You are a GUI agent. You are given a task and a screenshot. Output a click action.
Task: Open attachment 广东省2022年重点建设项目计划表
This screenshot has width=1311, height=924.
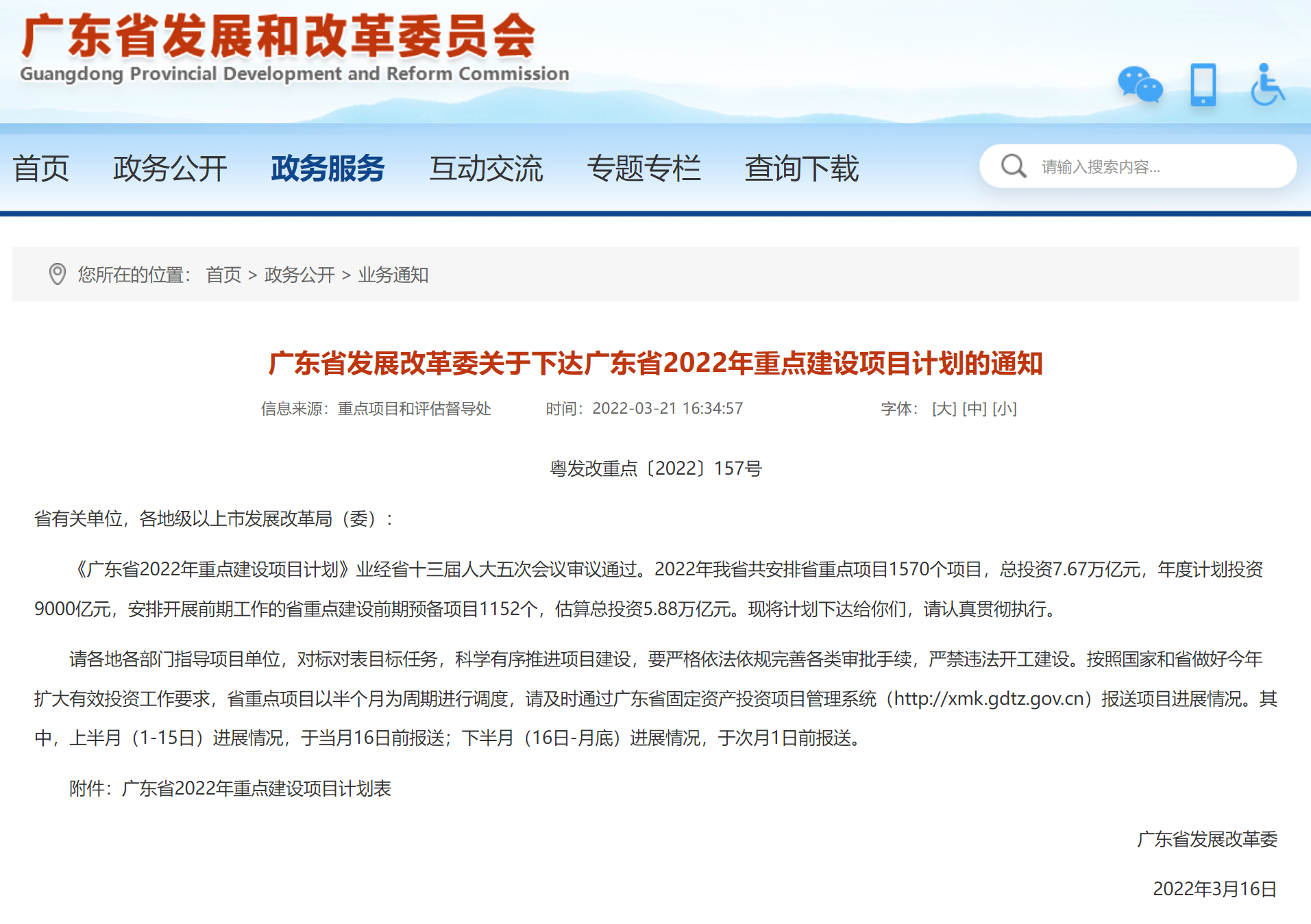pos(256,788)
